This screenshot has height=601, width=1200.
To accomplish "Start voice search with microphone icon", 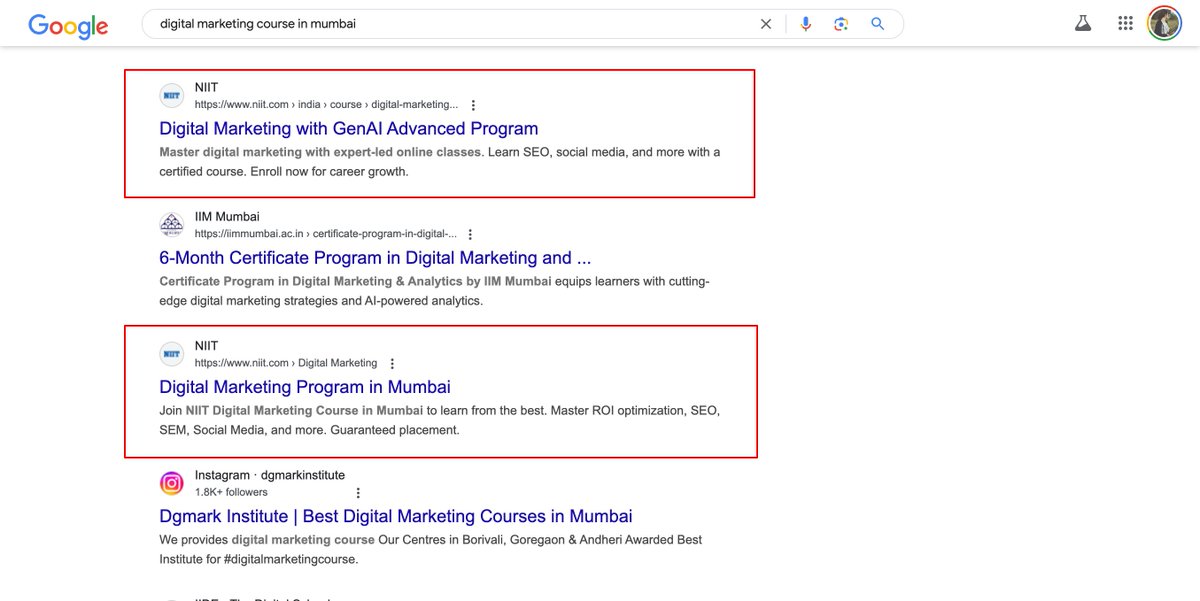I will coord(806,24).
